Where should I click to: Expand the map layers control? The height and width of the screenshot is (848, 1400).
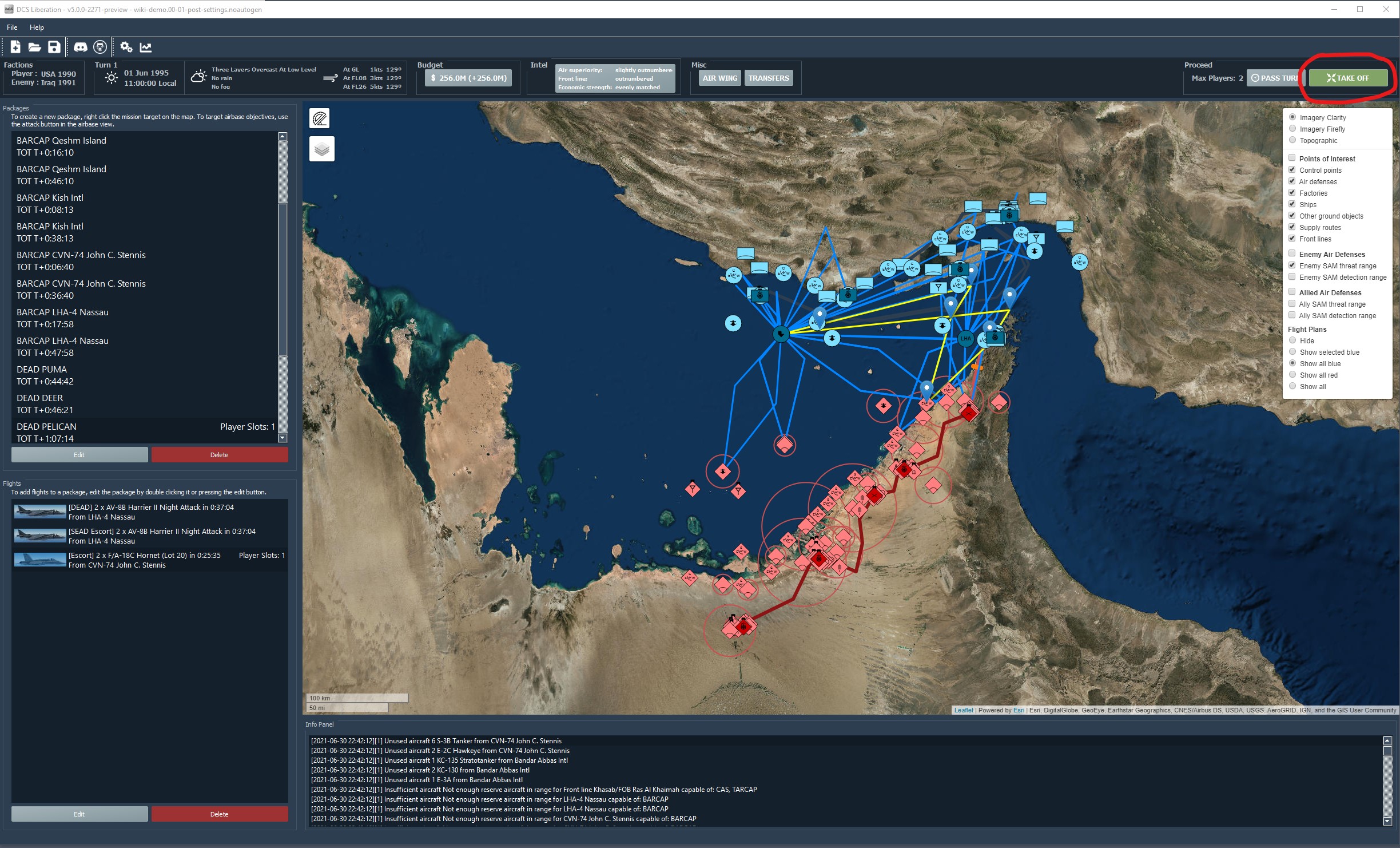coord(322,149)
